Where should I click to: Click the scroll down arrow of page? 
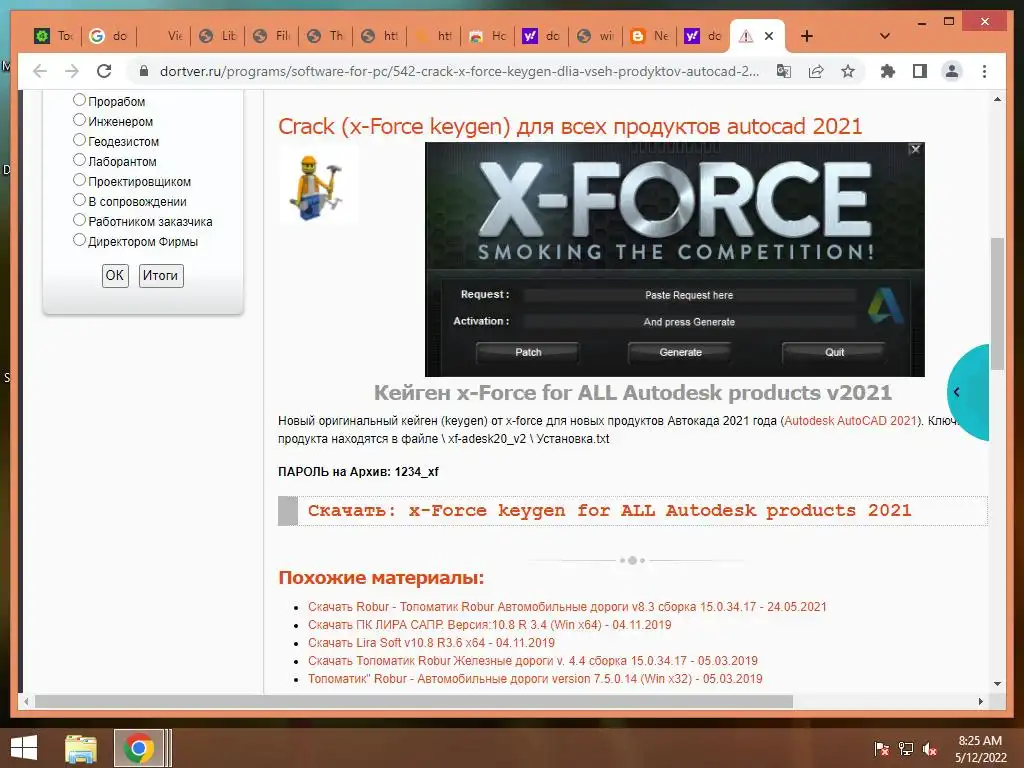click(997, 684)
